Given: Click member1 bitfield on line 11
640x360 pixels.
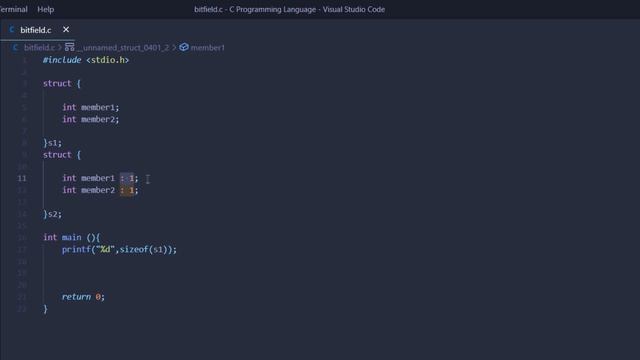Looking at the screenshot, I should point(98,178).
